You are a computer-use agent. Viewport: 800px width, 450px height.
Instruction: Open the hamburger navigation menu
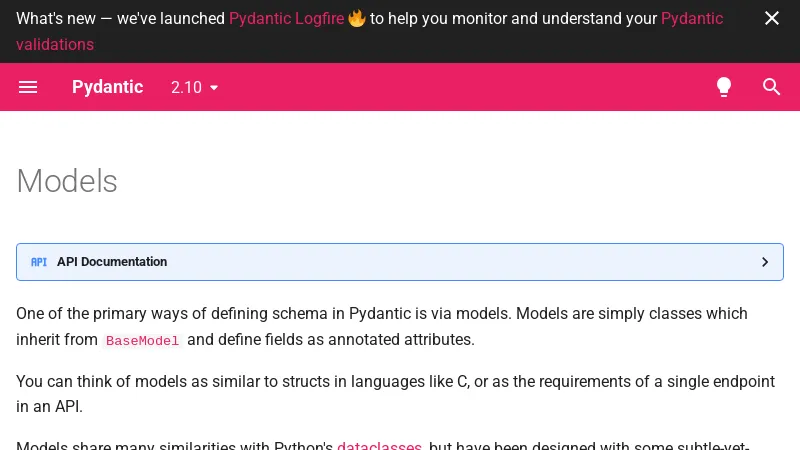click(28, 87)
